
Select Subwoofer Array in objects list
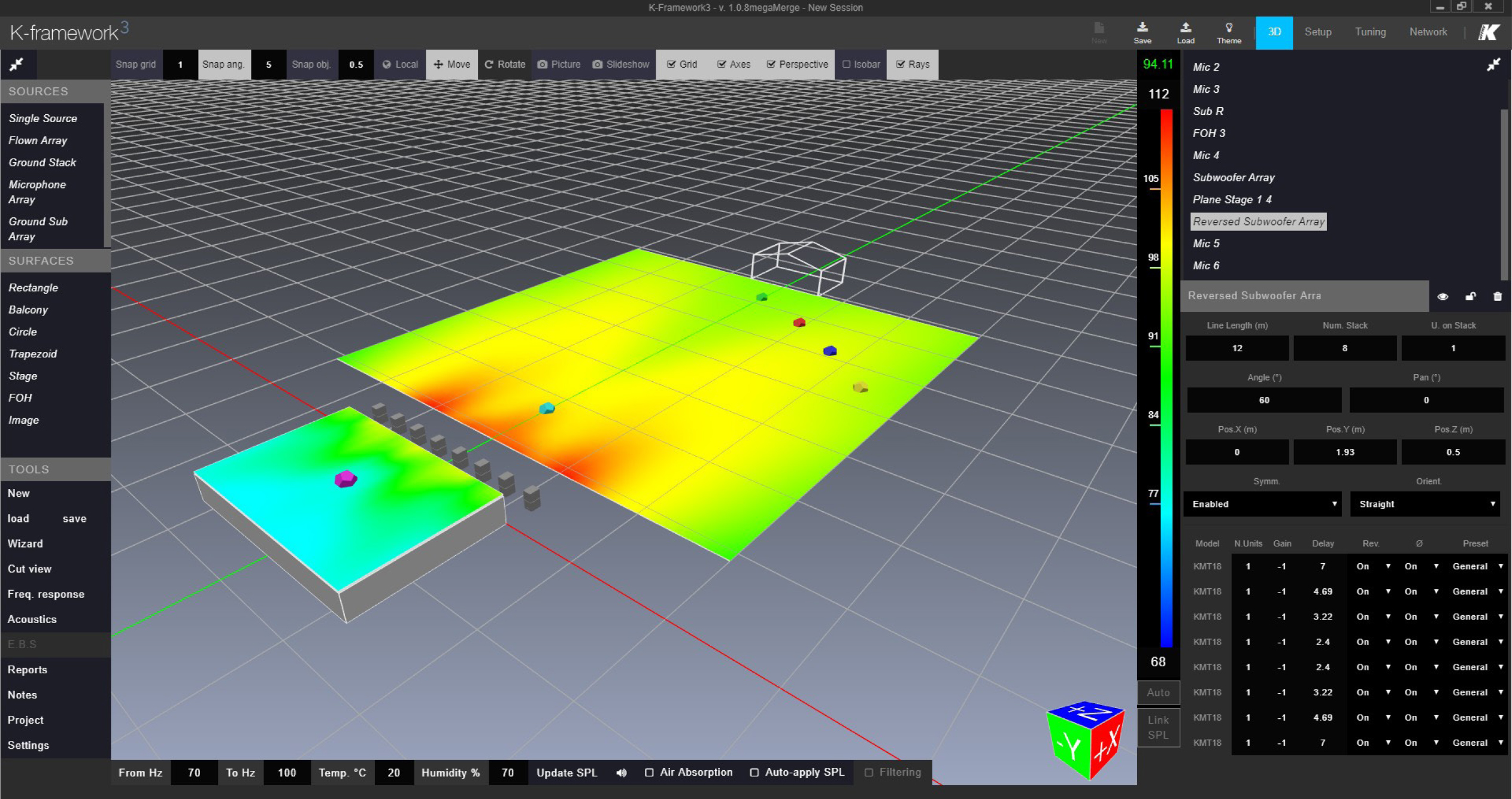1234,178
